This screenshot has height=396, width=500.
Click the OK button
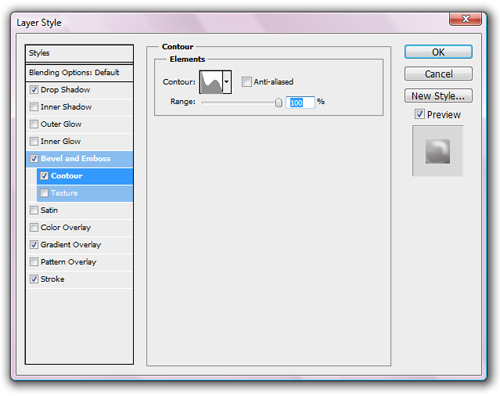pos(438,52)
